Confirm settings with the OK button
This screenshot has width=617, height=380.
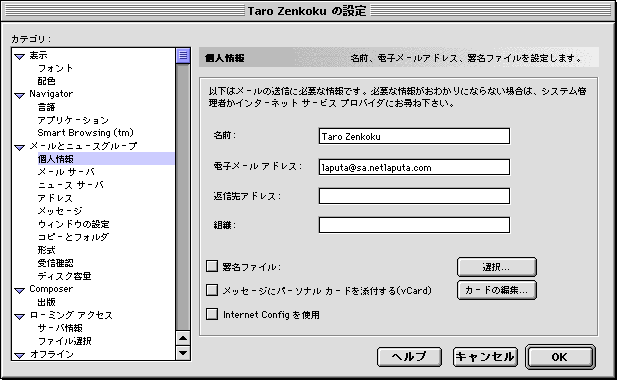(x=560, y=357)
